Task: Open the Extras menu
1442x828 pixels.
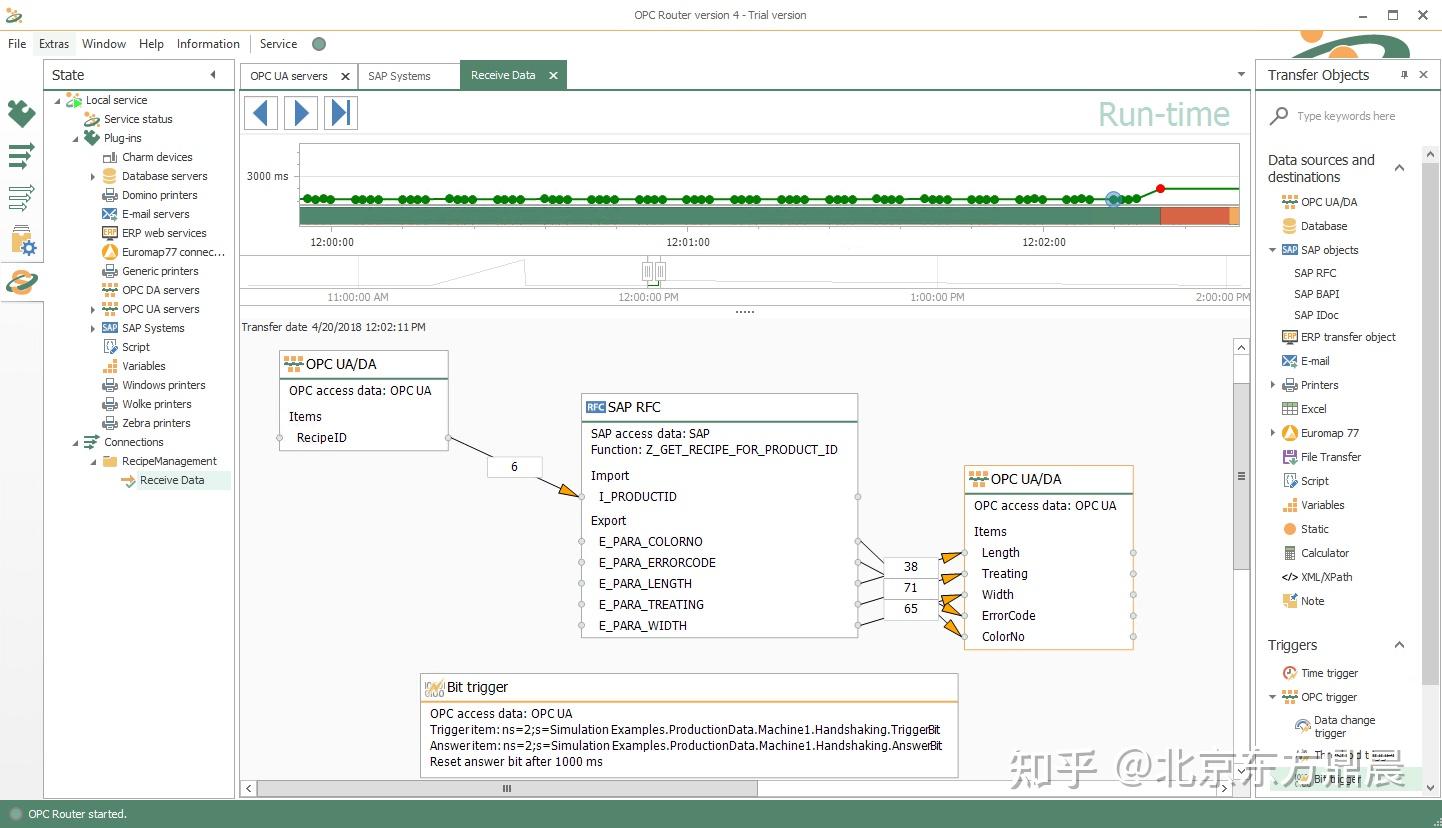Action: (x=54, y=44)
